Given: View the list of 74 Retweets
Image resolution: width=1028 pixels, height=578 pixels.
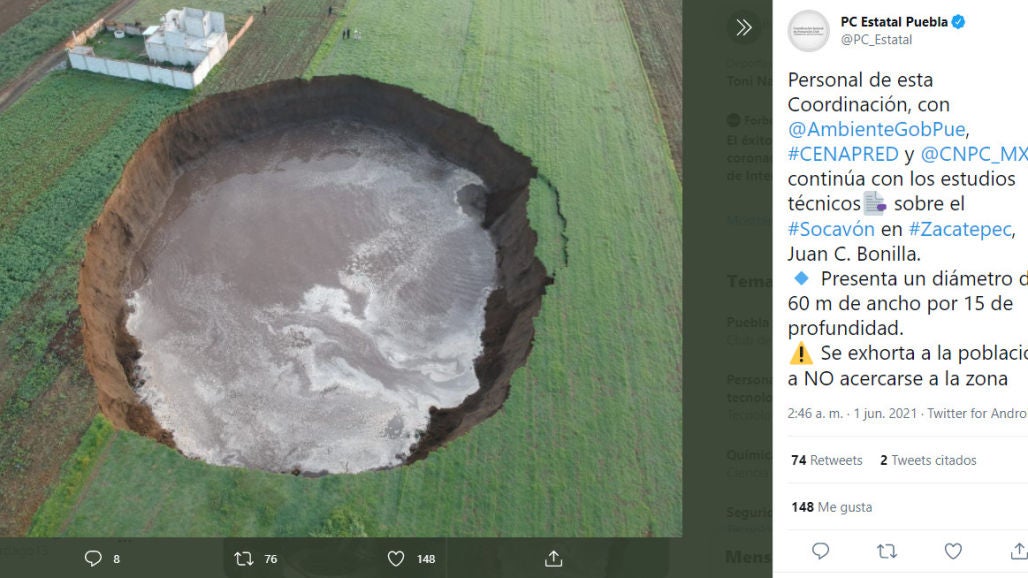Looking at the screenshot, I should coord(826,460).
